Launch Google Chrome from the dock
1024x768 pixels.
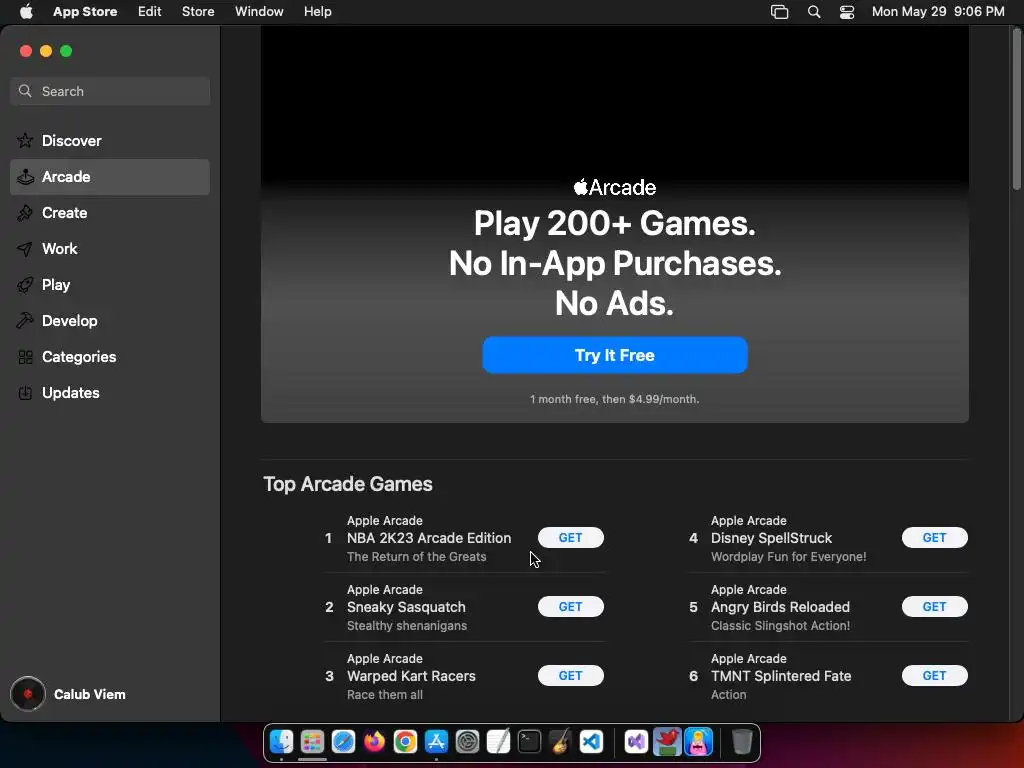coord(406,741)
